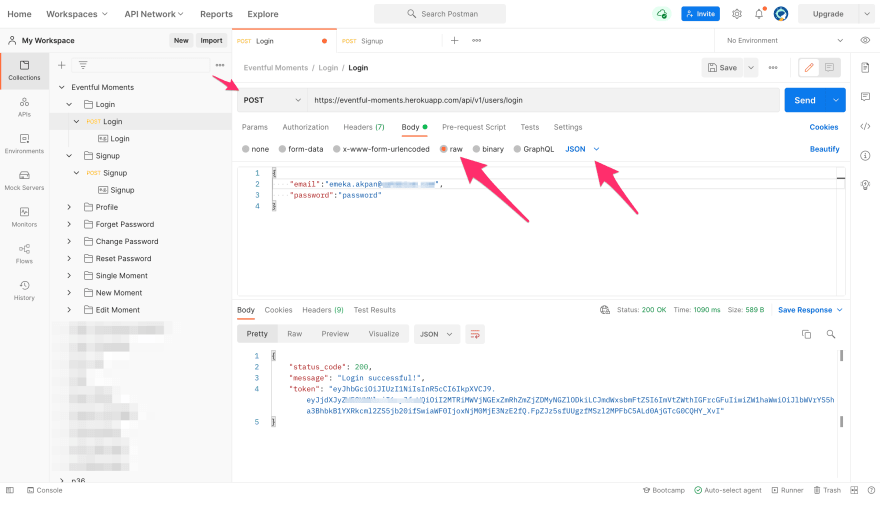Switch to the Params tab
Image resolution: width=880 pixels, height=510 pixels.
click(x=255, y=127)
